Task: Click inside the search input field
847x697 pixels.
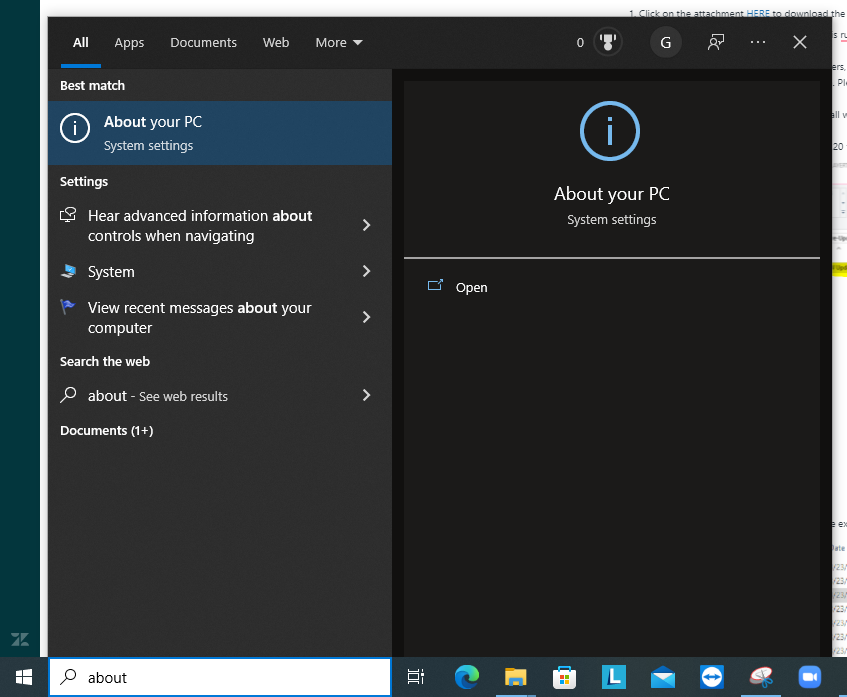Action: pos(220,677)
